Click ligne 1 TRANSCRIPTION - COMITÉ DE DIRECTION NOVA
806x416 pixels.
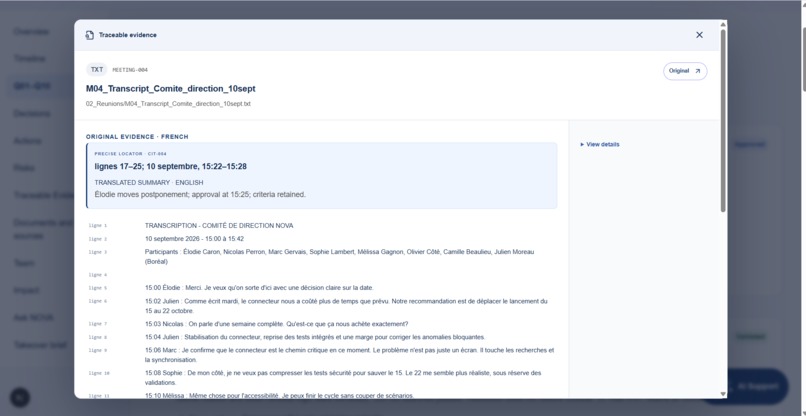(219, 226)
